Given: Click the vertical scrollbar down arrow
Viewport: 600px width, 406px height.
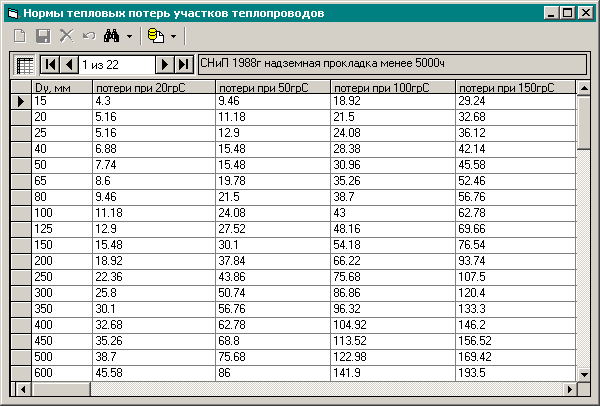Looking at the screenshot, I should [584, 372].
